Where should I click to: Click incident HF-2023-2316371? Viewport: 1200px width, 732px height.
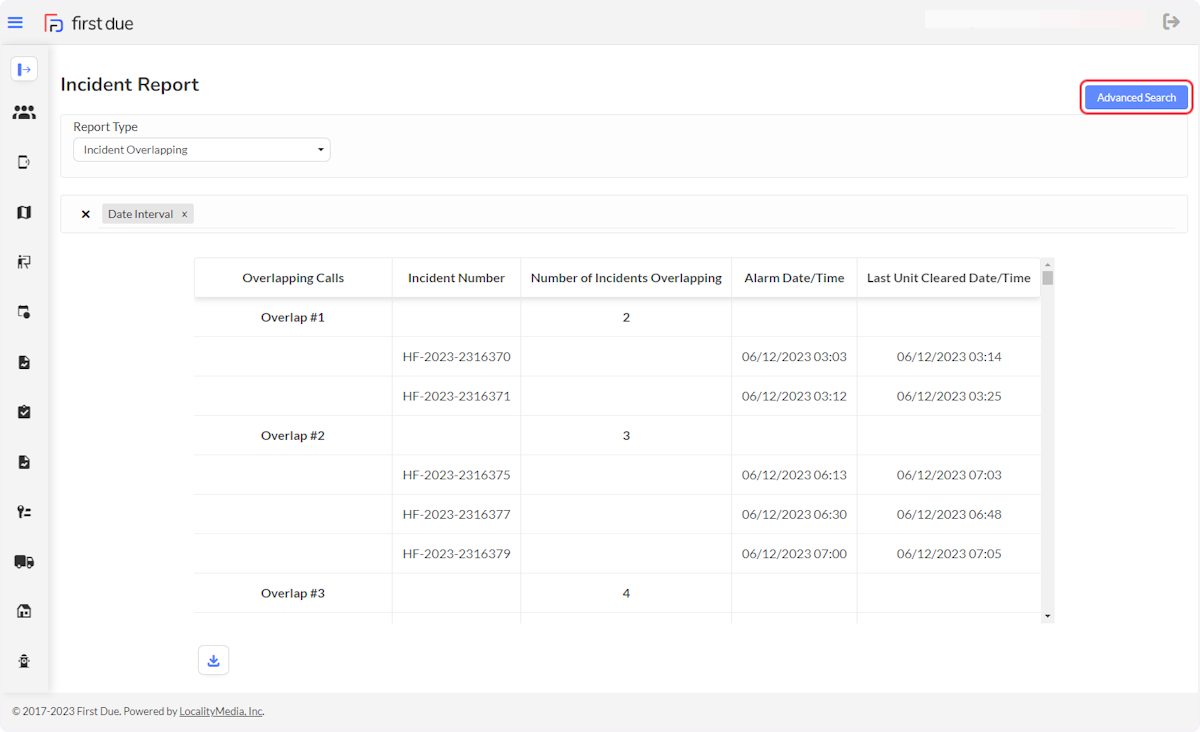pos(456,396)
